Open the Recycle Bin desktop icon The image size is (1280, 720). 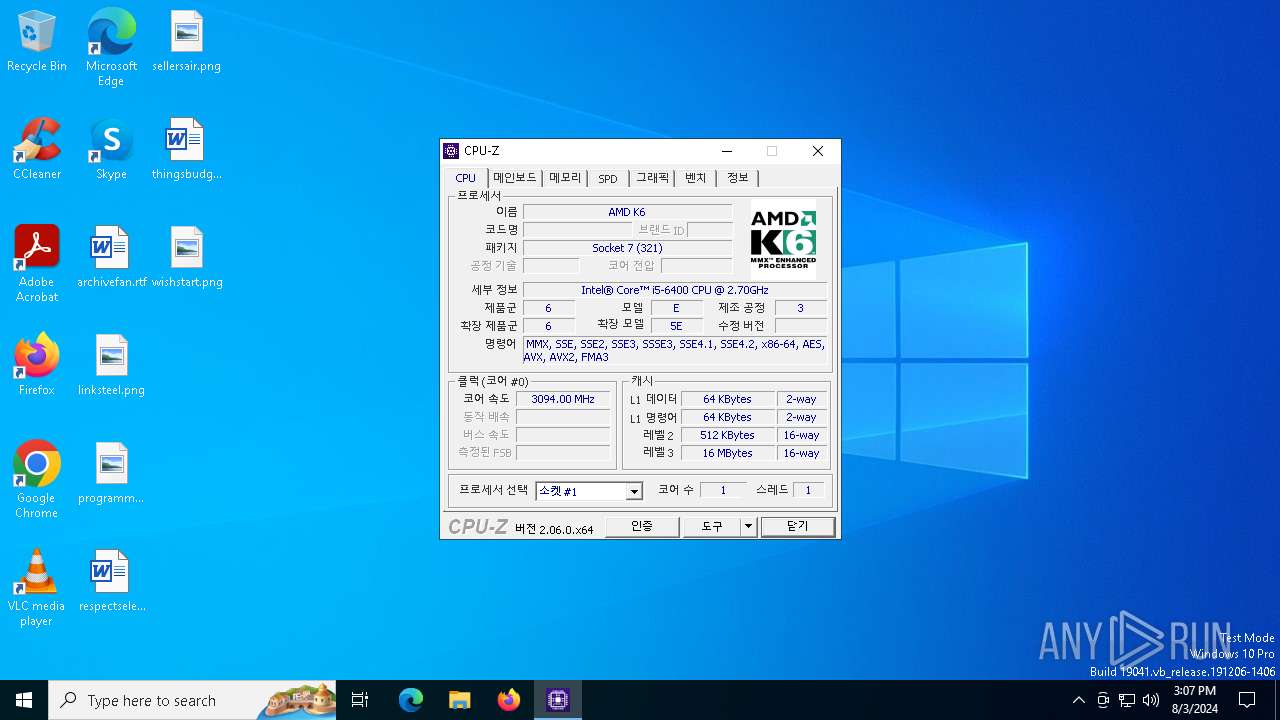pos(36,42)
